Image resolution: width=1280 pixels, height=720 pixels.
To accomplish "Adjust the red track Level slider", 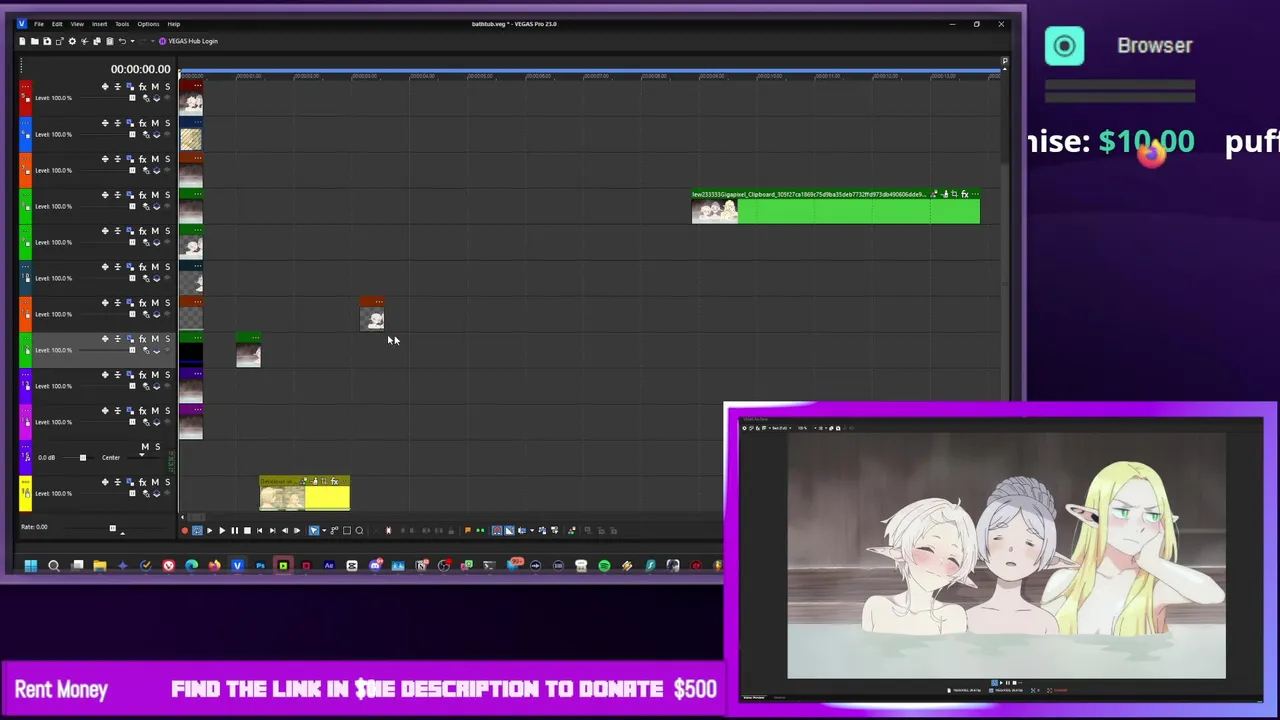I will tap(132, 98).
